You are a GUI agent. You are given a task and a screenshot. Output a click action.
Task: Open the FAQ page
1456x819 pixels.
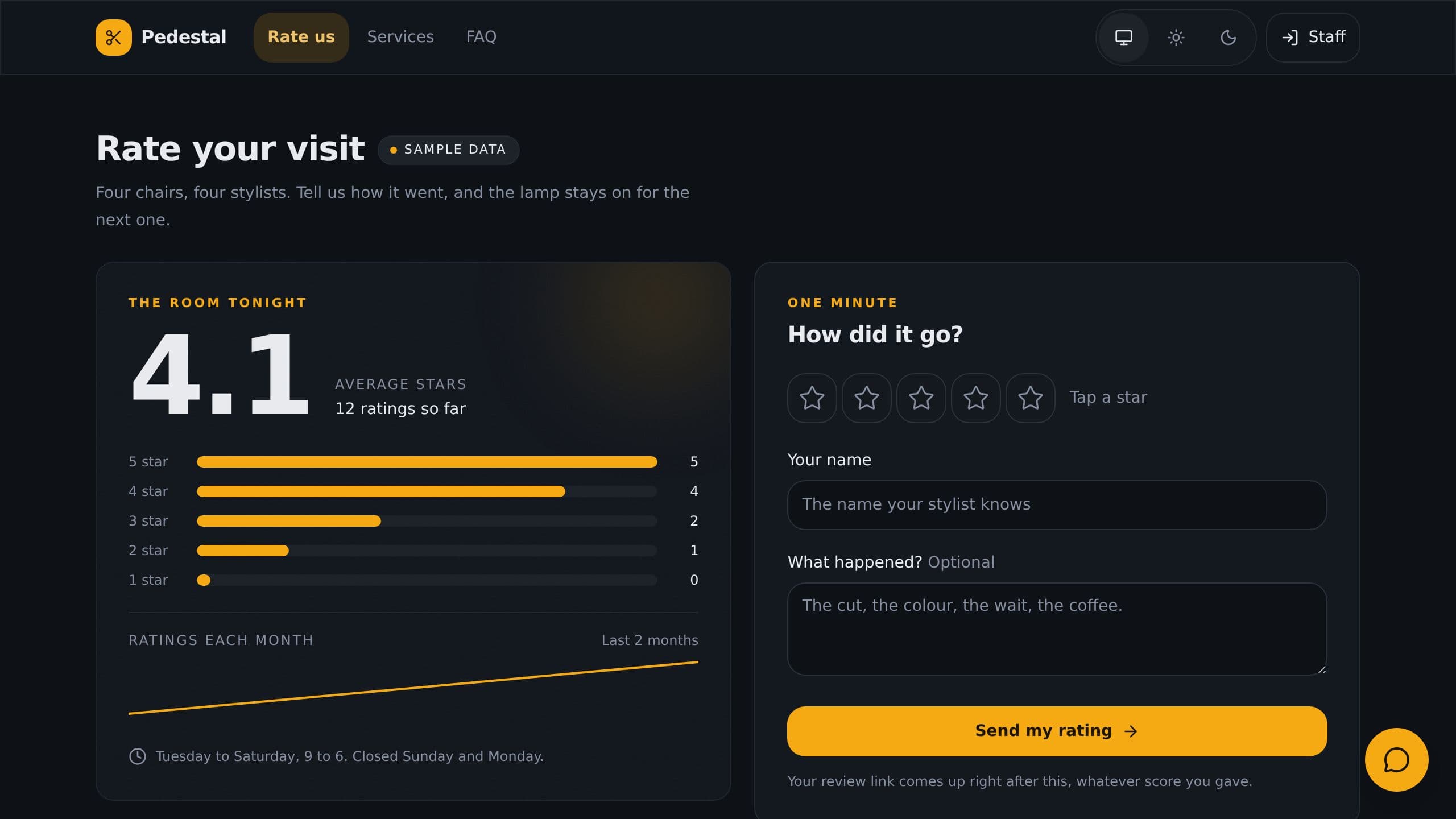click(481, 38)
